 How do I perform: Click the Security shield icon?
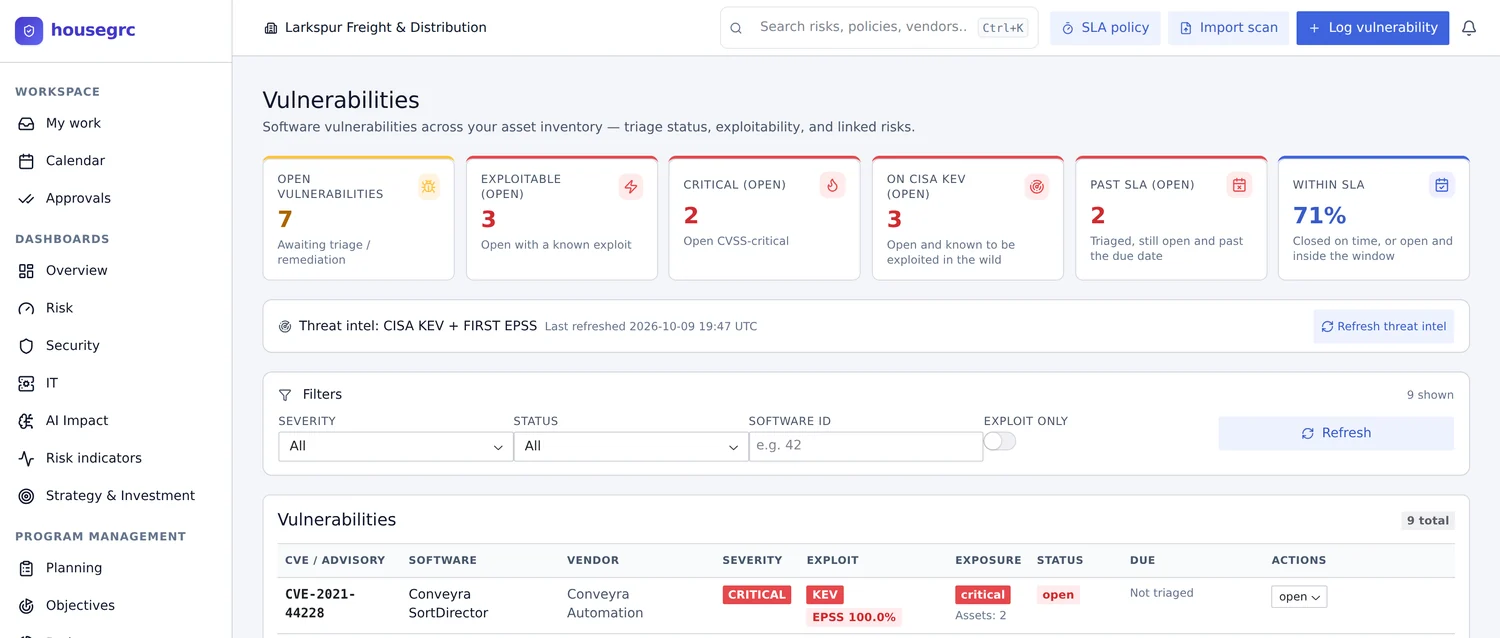click(27, 346)
